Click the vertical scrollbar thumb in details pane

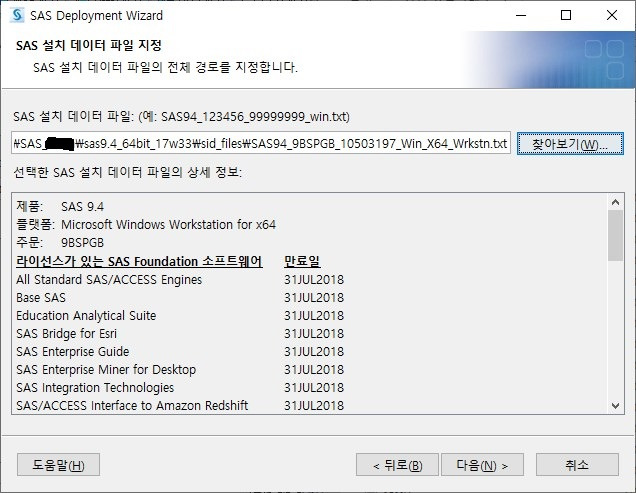coord(615,235)
